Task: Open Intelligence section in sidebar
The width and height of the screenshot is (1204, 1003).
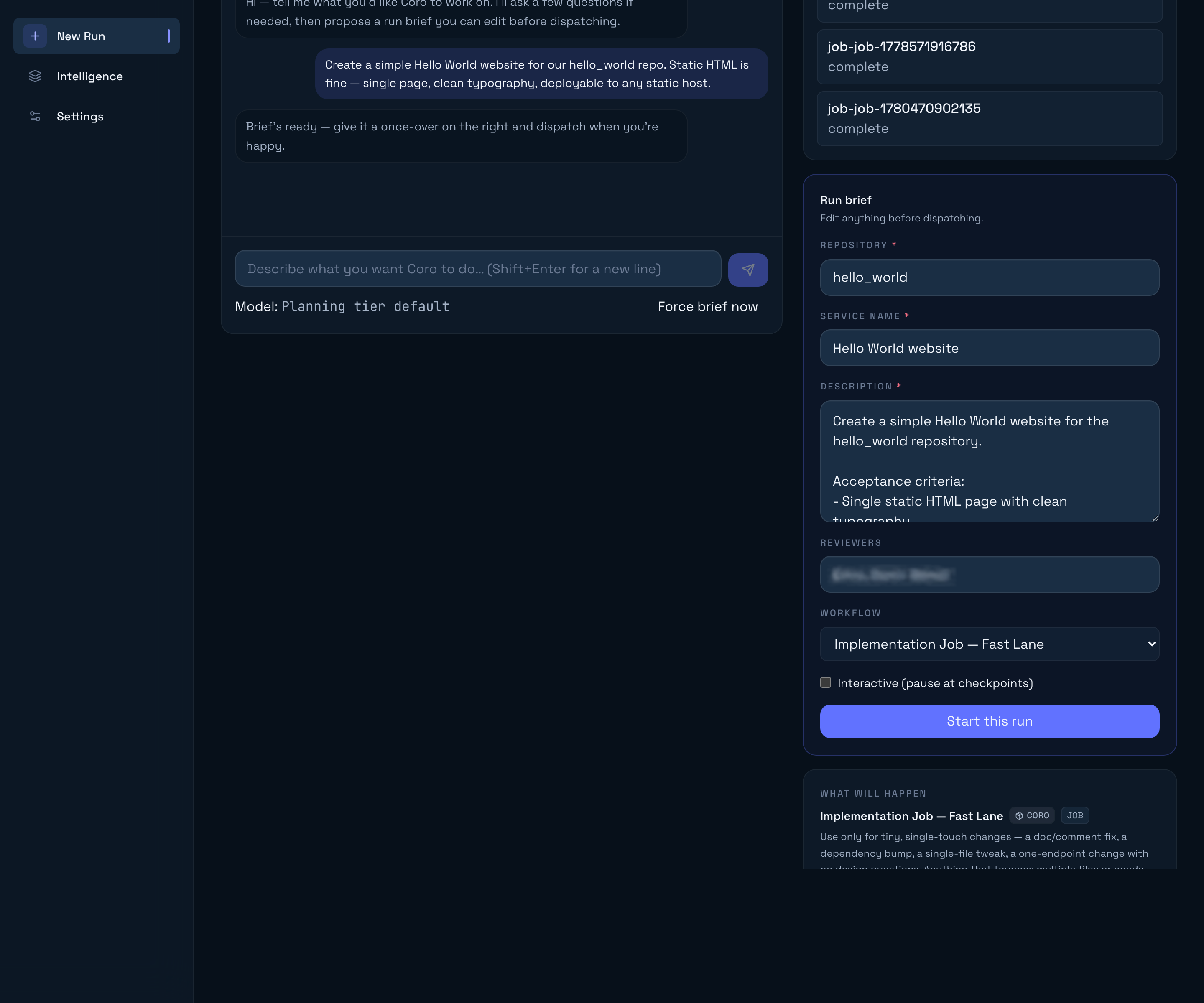Action: [x=96, y=76]
